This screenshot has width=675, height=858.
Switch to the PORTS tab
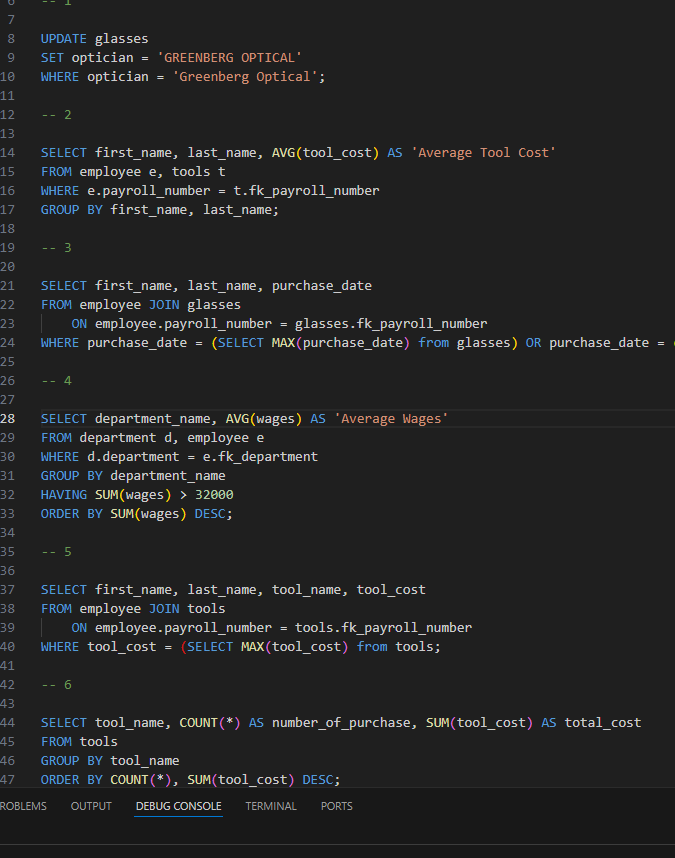[336, 806]
